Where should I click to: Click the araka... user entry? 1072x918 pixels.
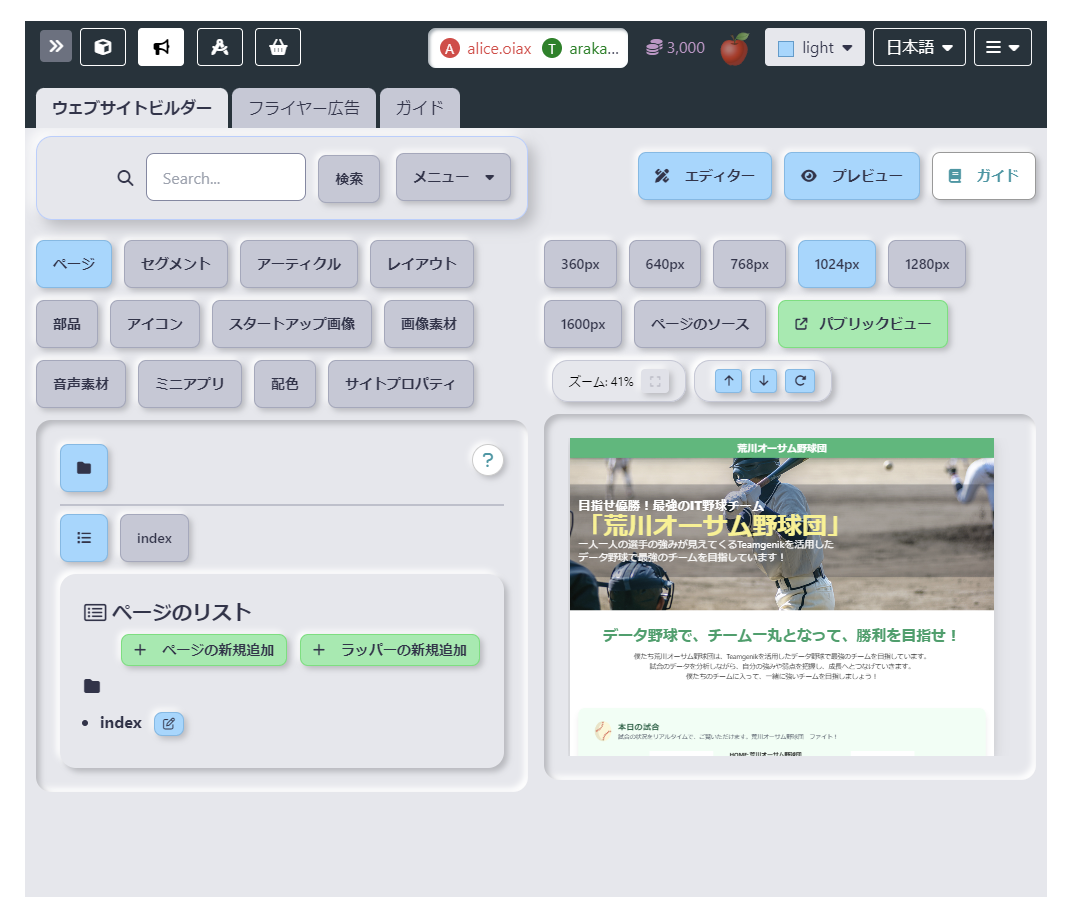click(581, 49)
